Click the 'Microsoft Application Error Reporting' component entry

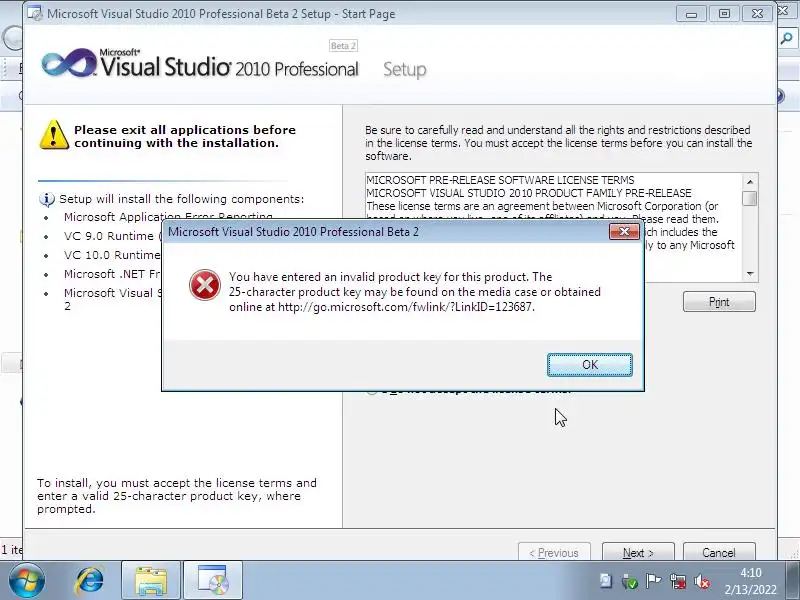(x=168, y=216)
